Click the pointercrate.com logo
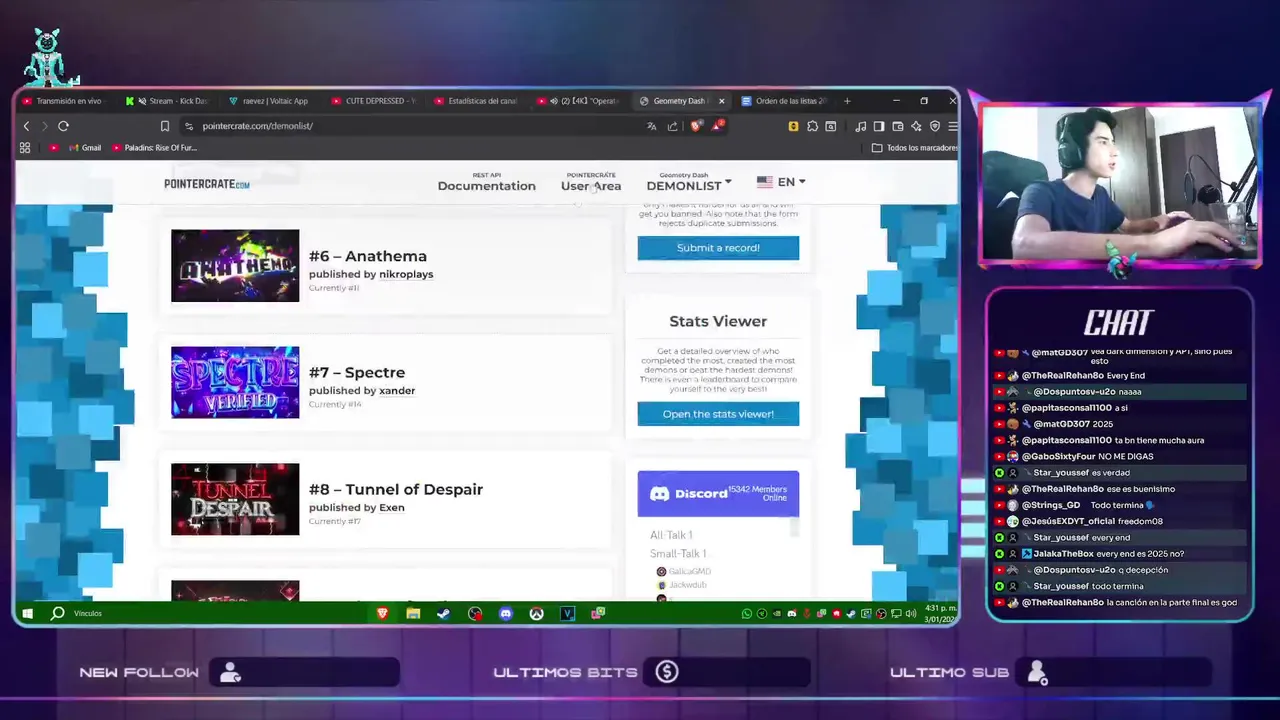The height and width of the screenshot is (720, 1280). [207, 184]
